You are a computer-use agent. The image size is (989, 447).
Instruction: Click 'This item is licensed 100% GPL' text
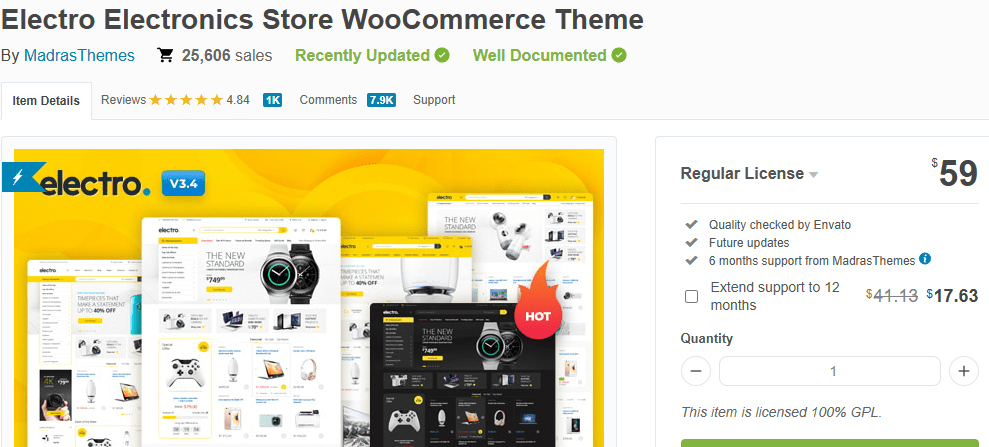(x=781, y=412)
